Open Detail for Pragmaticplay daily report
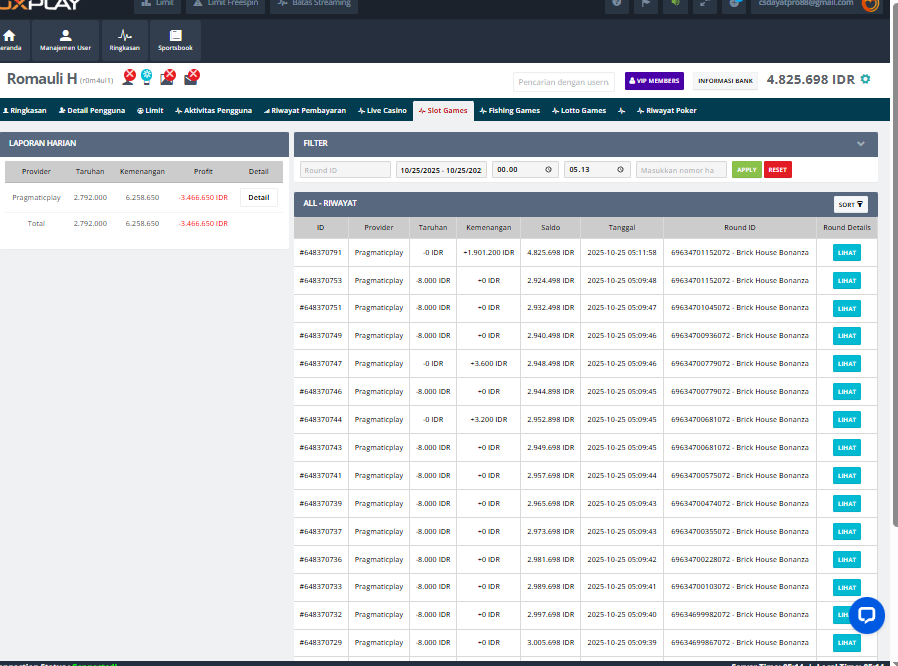 pos(259,198)
